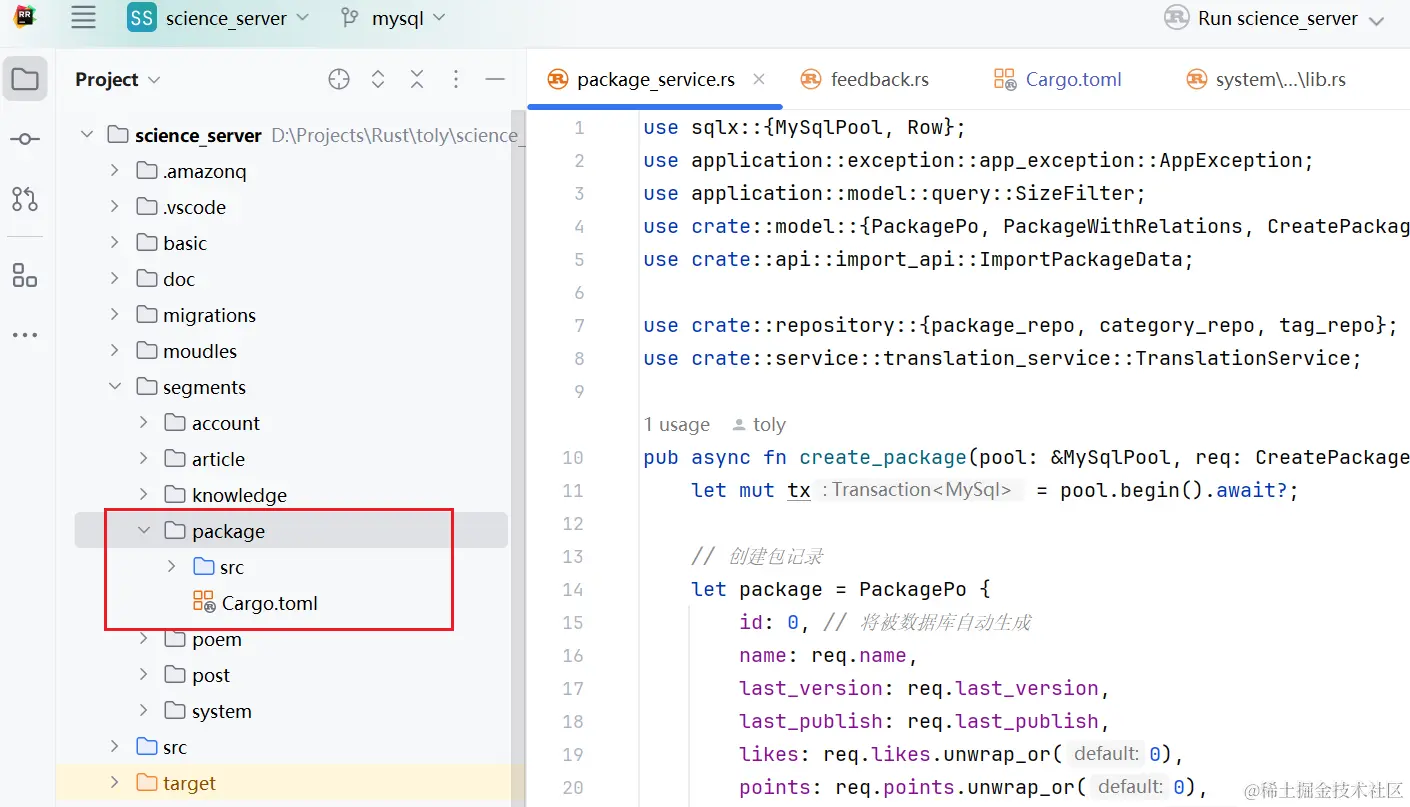Viewport: 1410px width, 807px height.
Task: Open the Pull Requests tool window
Action: 25,199
